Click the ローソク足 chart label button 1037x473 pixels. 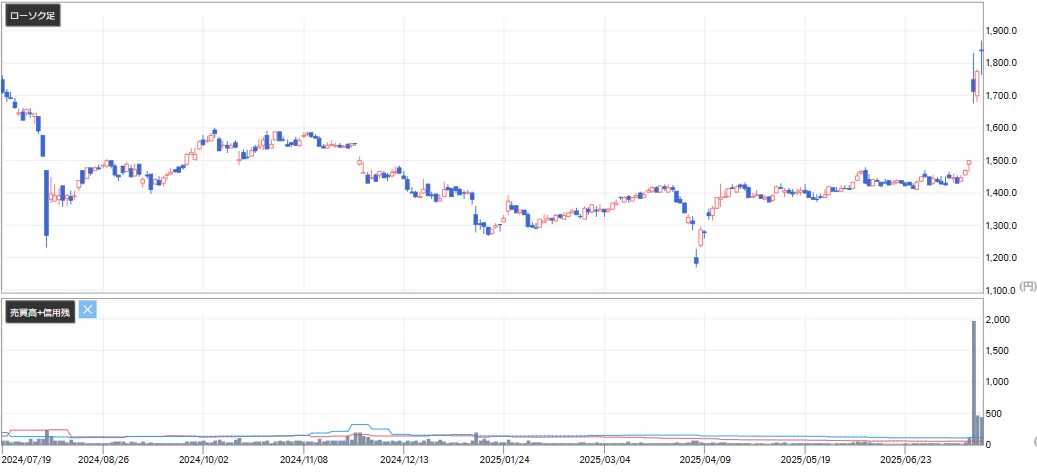pos(33,17)
